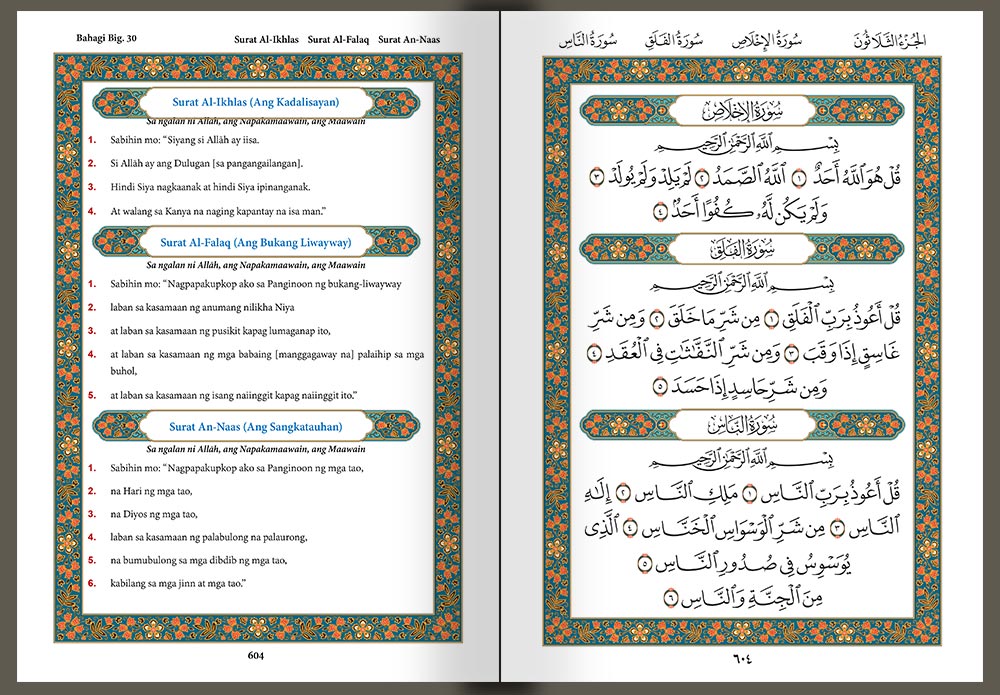
Task: Click the Arabic basmala under the Al-Falaq banner
Action: click(x=742, y=282)
